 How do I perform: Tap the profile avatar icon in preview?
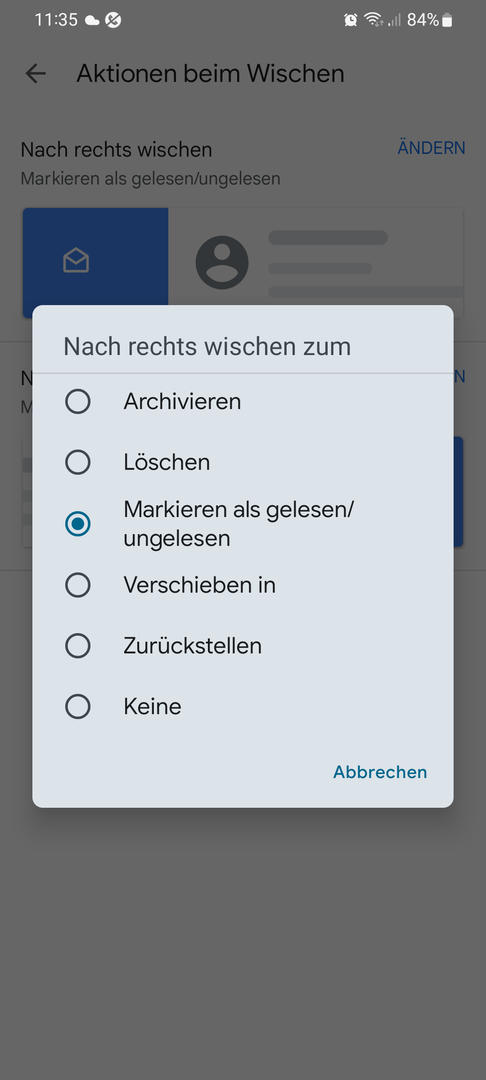pyautogui.click(x=222, y=262)
